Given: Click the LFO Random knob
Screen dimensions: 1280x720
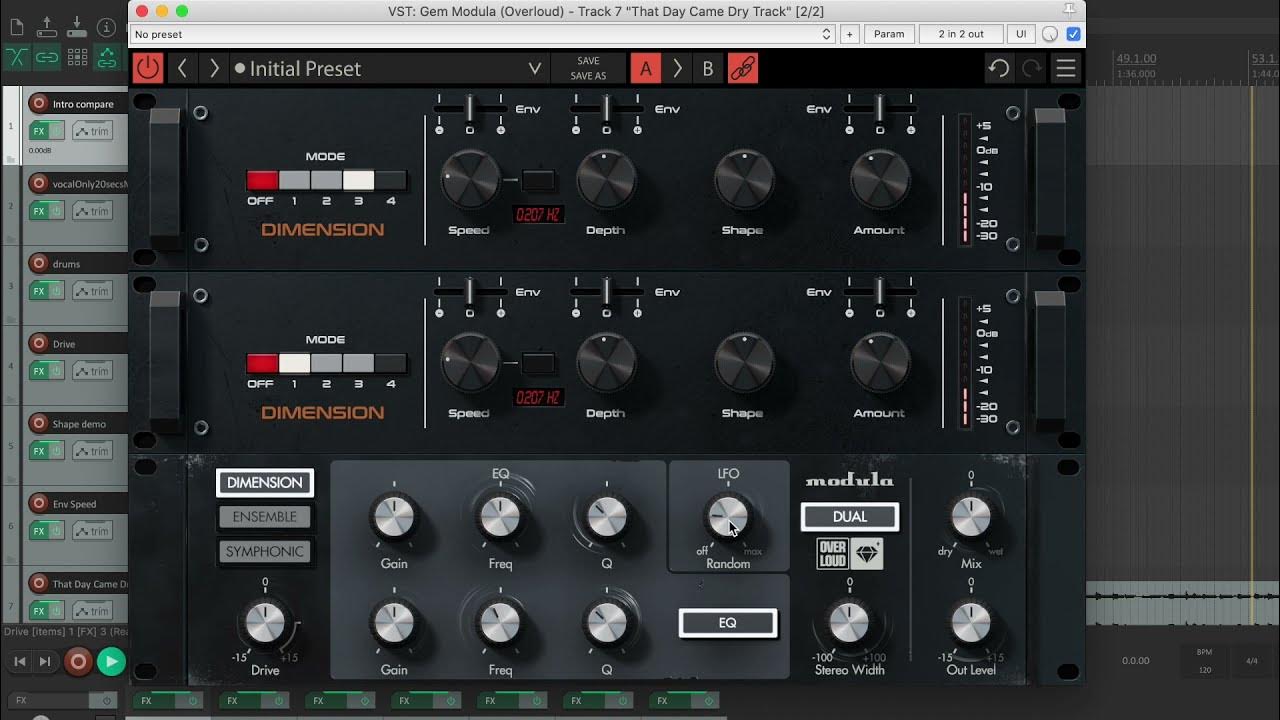Looking at the screenshot, I should 728,517.
